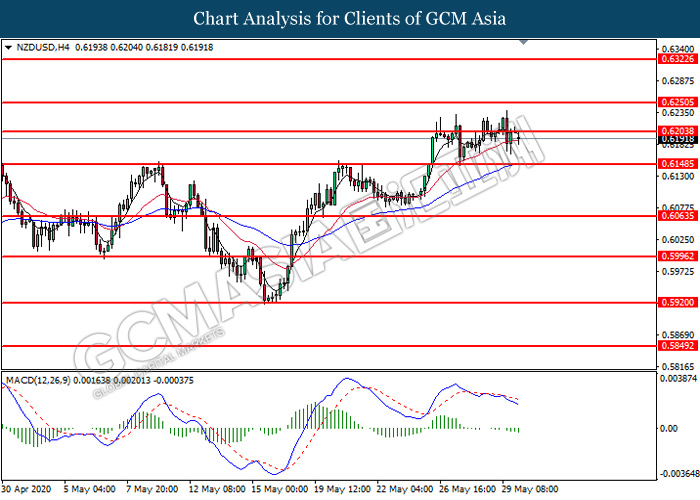Select the 0.63226 resistance level label
700x500 pixels.
point(677,59)
